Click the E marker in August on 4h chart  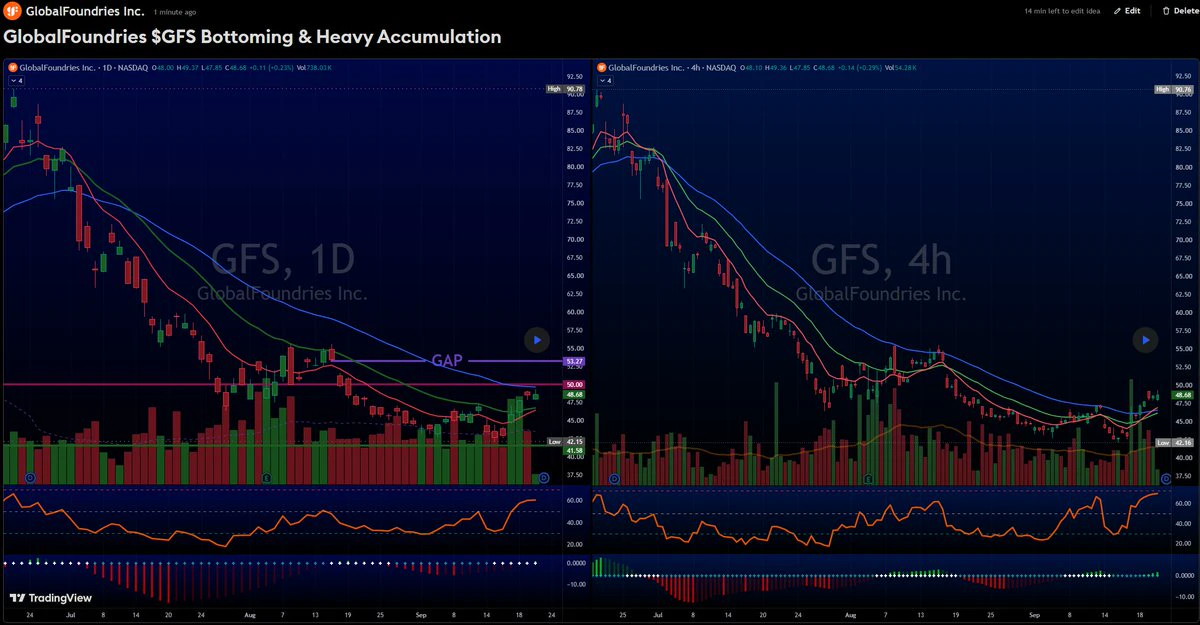click(866, 479)
